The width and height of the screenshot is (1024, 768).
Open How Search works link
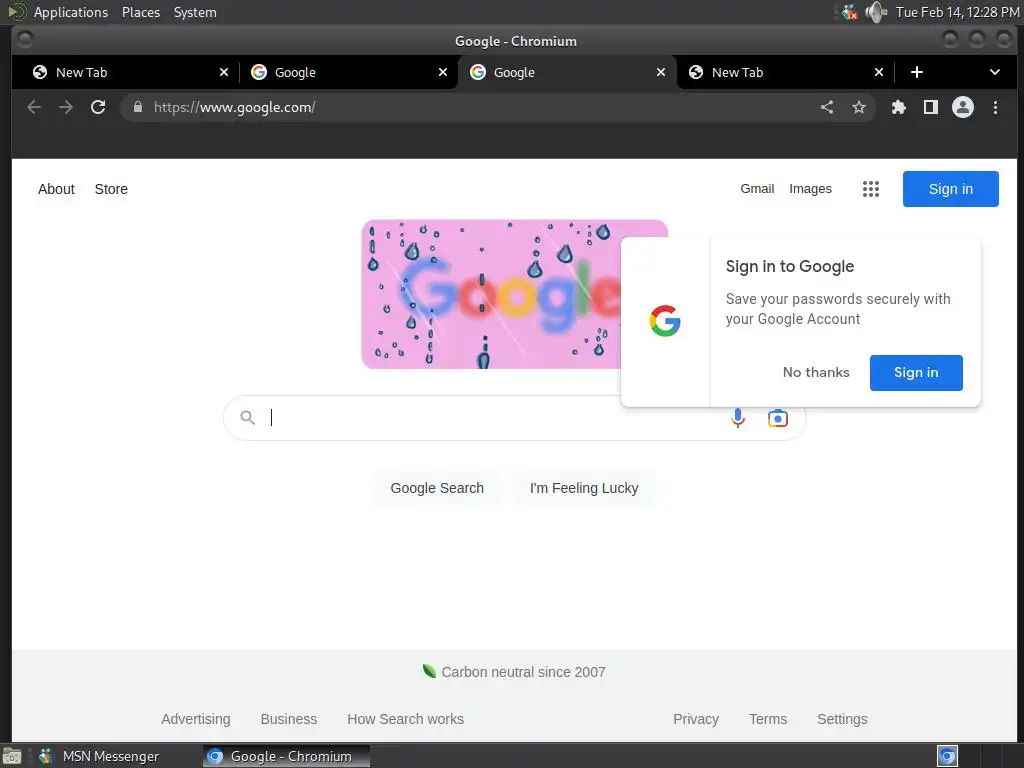tap(405, 719)
